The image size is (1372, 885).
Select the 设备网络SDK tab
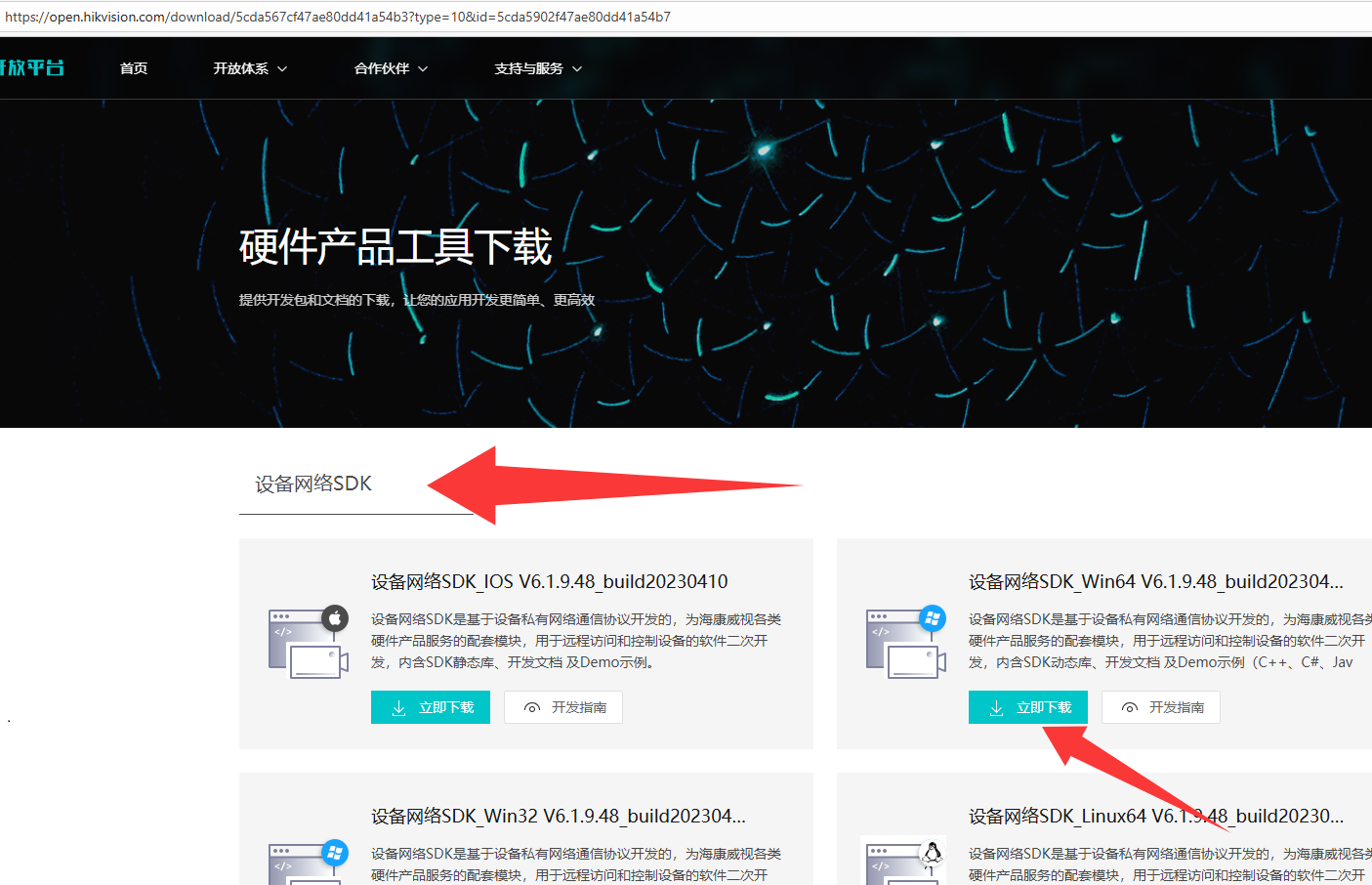[313, 485]
